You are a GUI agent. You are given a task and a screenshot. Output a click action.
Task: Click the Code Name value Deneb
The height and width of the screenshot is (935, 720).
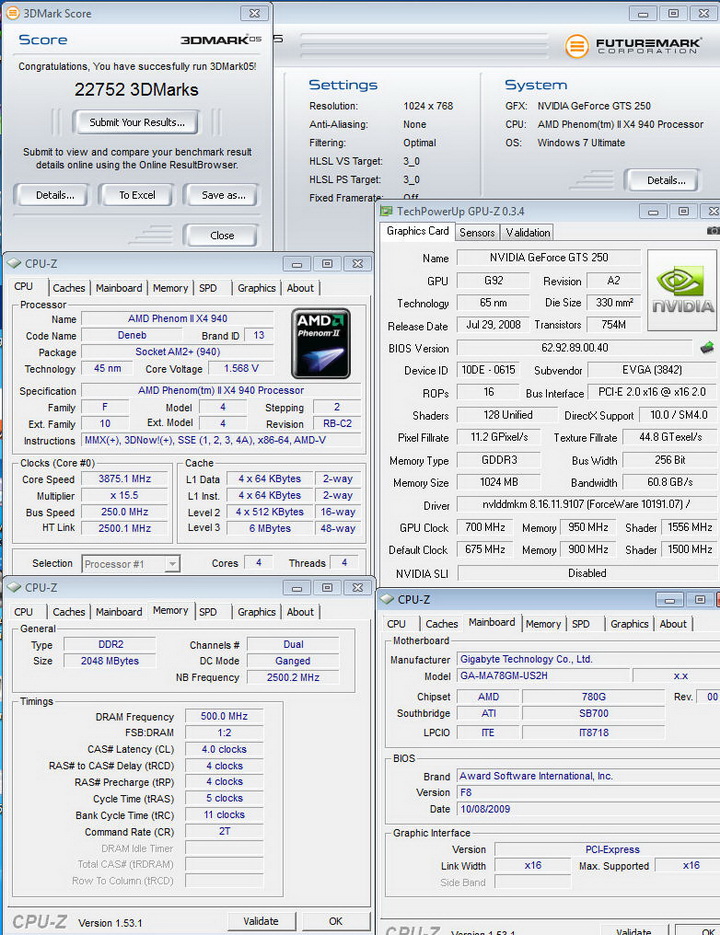[x=132, y=335]
